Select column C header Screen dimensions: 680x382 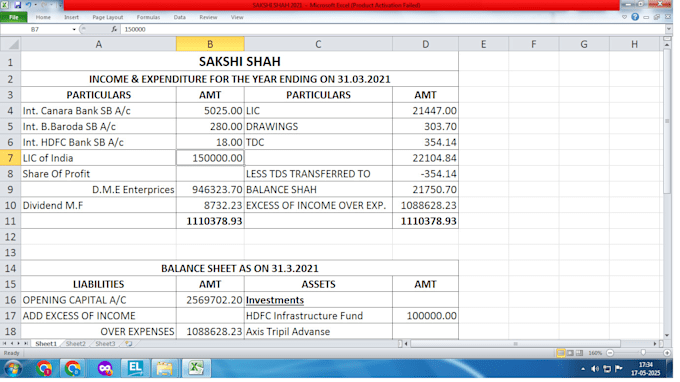(318, 44)
